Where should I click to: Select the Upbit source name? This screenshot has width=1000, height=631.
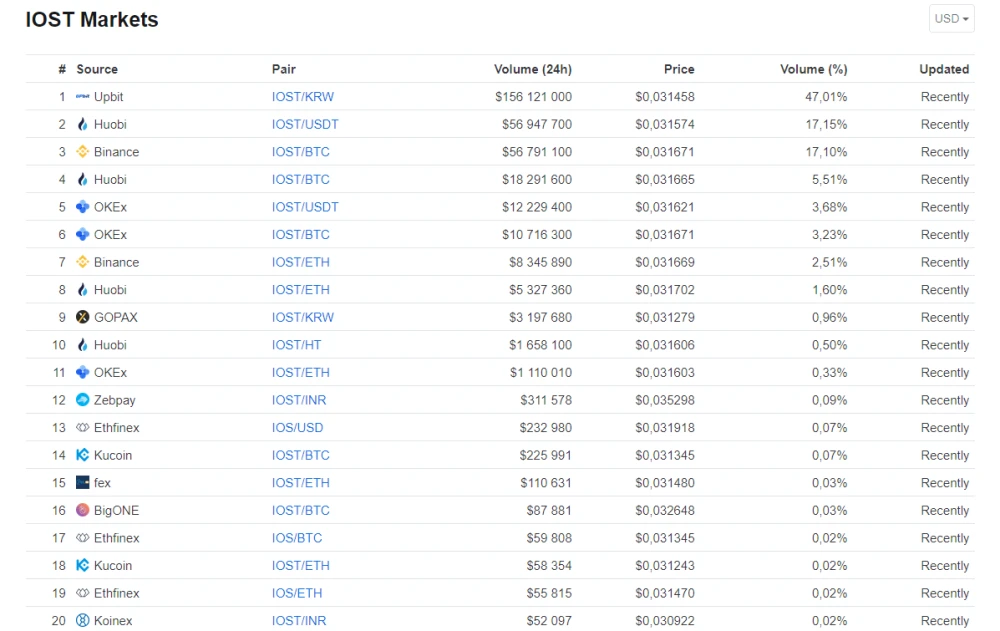(108, 97)
